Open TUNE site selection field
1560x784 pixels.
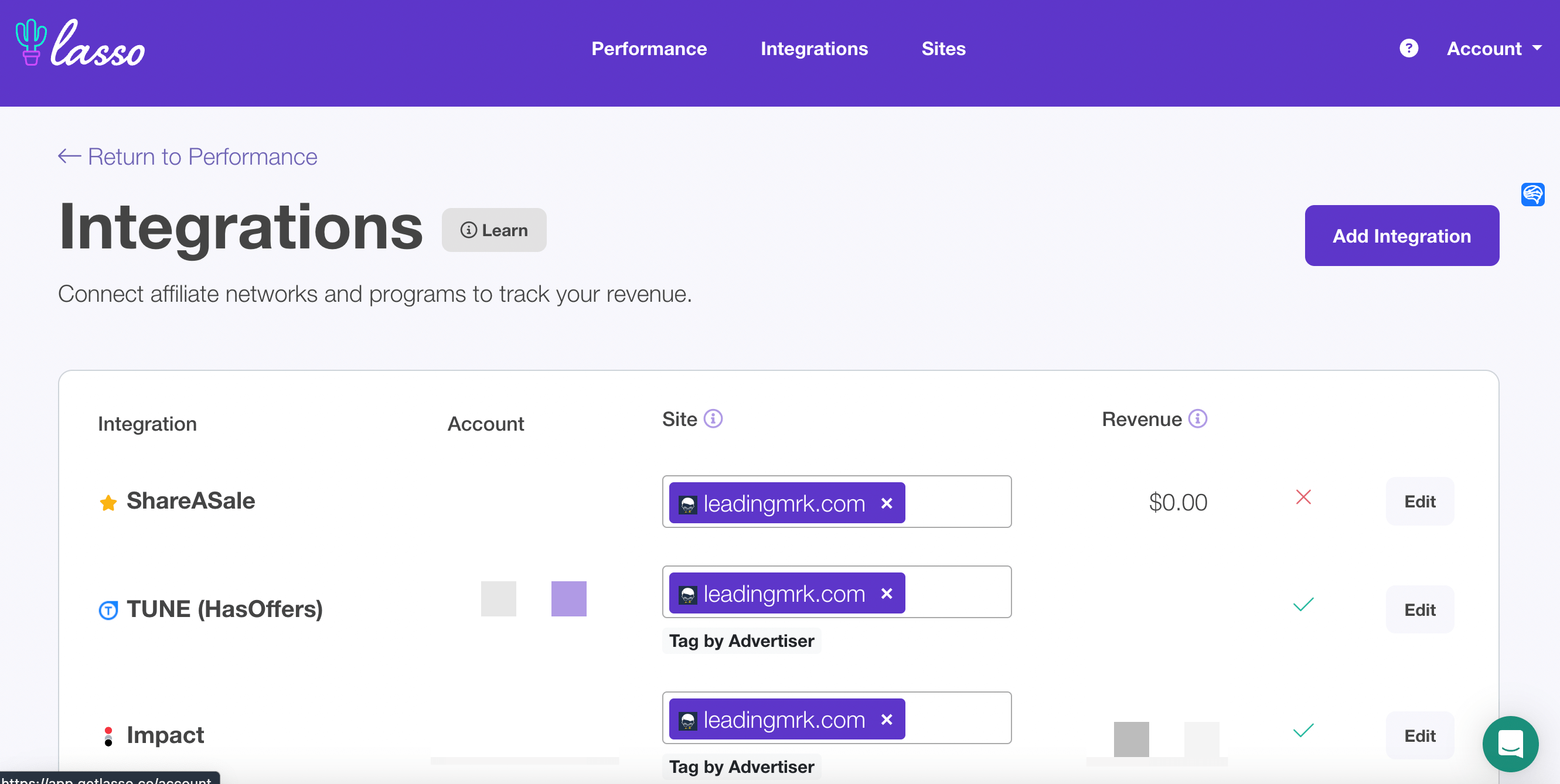coord(836,591)
